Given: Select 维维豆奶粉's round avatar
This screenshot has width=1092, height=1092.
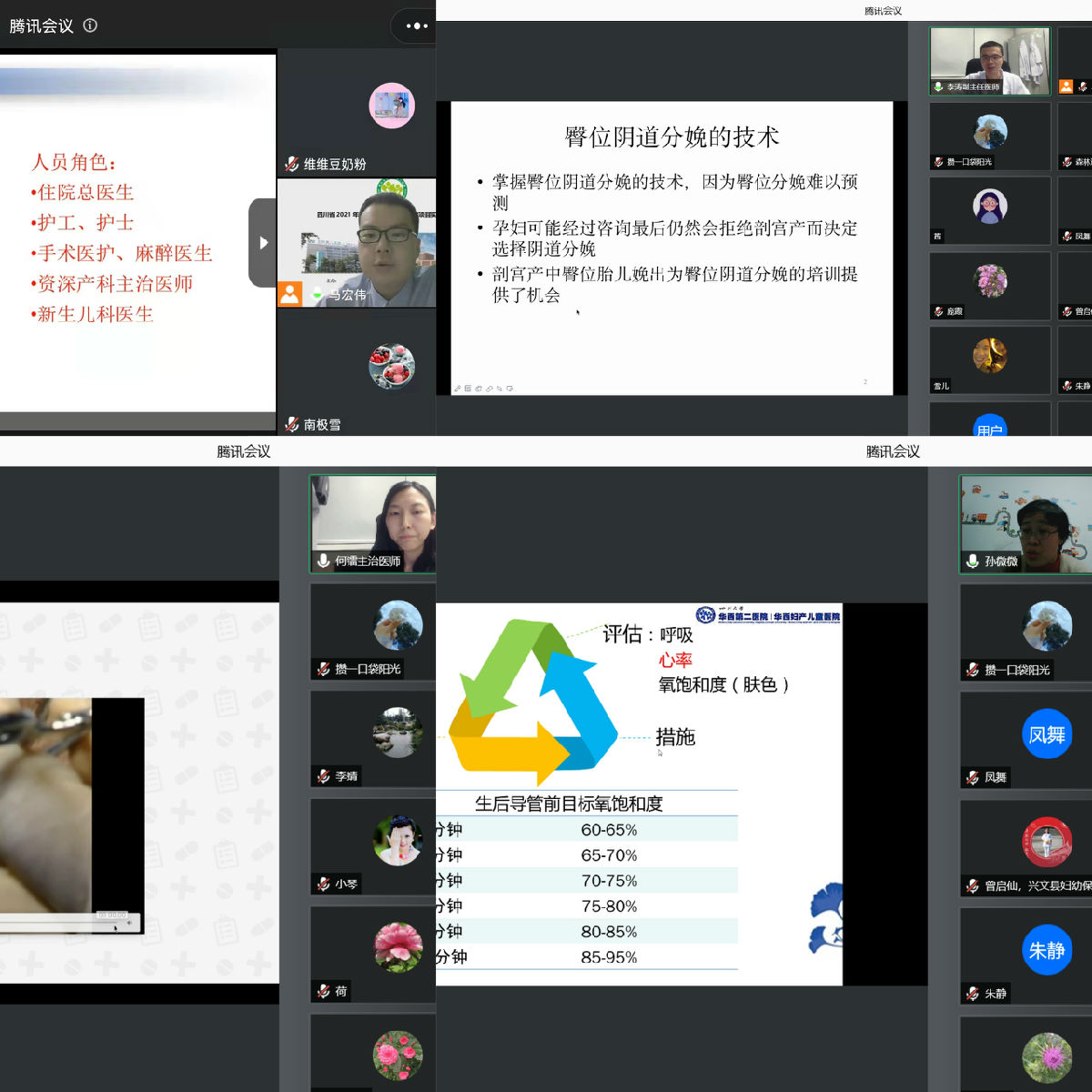Looking at the screenshot, I should (392, 106).
